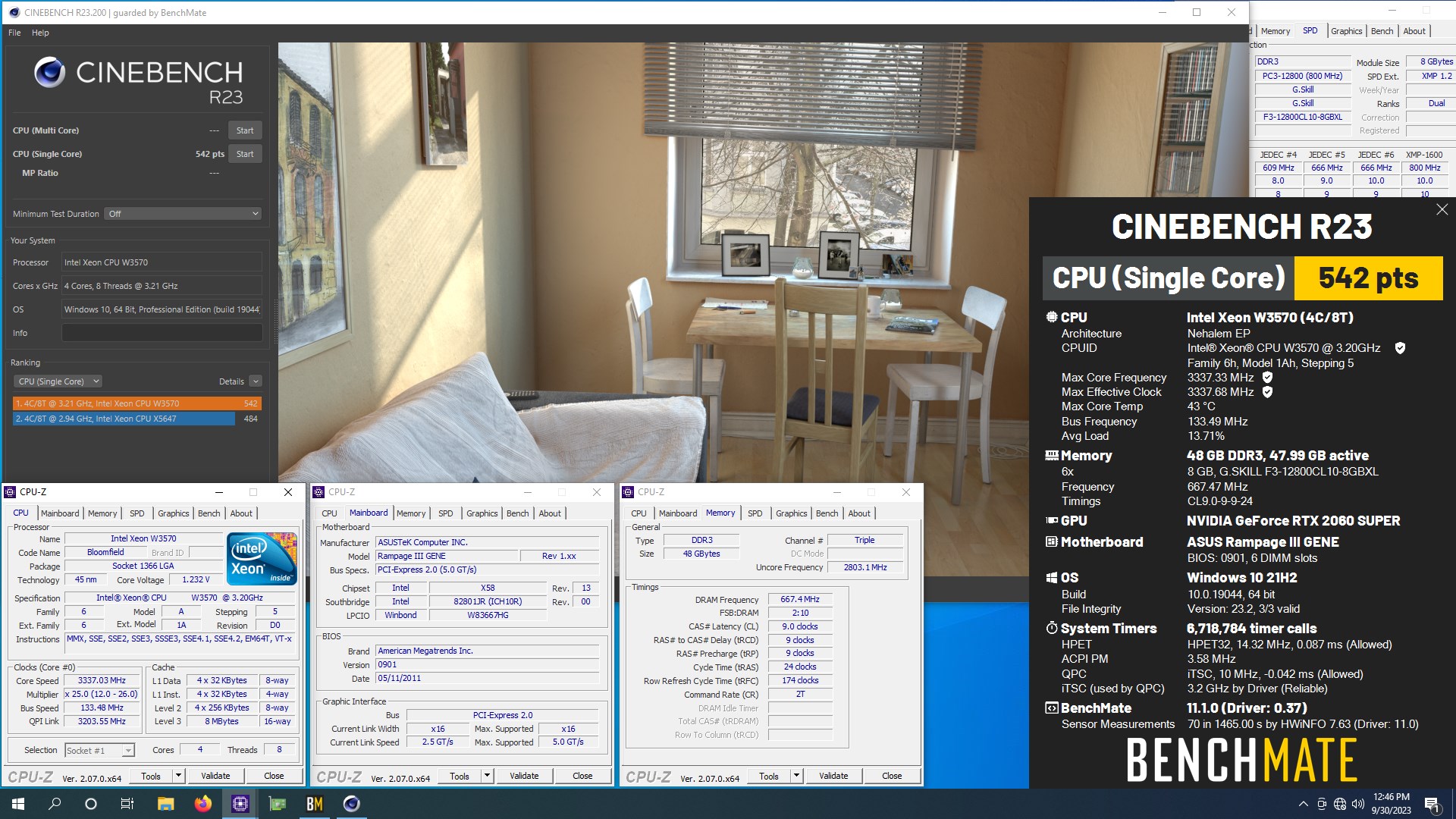The width and height of the screenshot is (1456, 819).
Task: Switch to Cinebench taskbar icon
Action: tap(352, 804)
